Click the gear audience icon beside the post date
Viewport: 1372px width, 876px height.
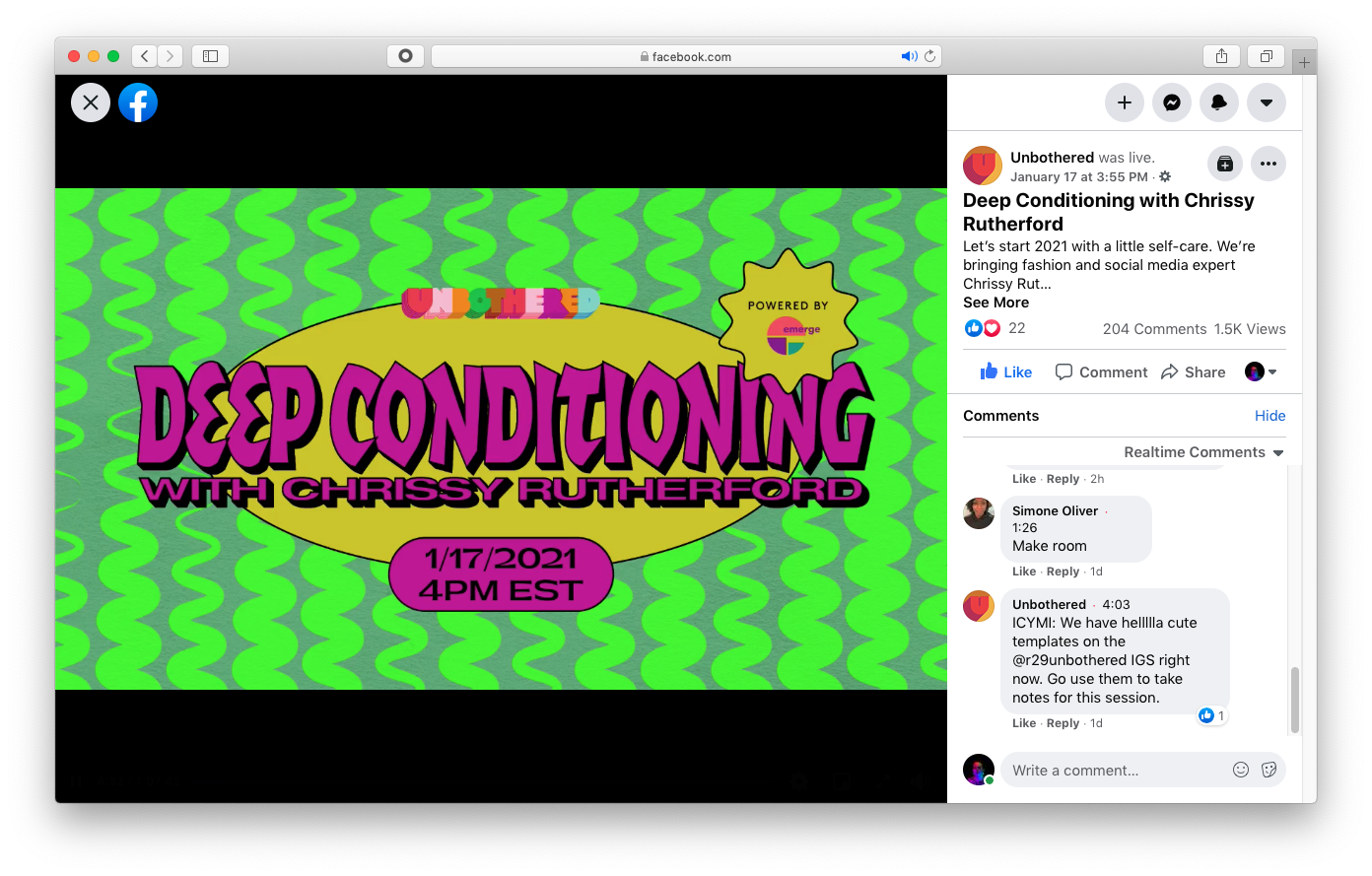1165,177
